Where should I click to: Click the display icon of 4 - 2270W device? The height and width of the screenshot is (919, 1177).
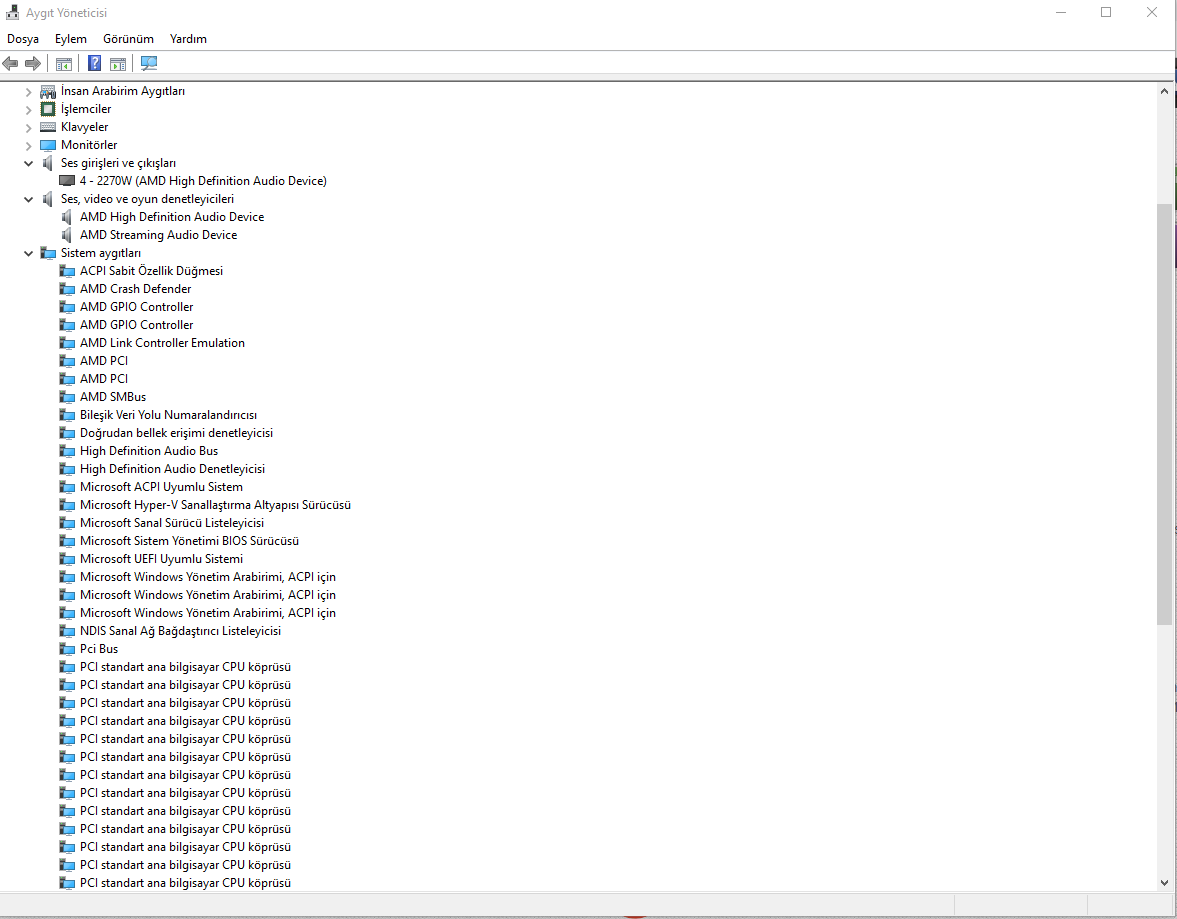[x=67, y=181]
